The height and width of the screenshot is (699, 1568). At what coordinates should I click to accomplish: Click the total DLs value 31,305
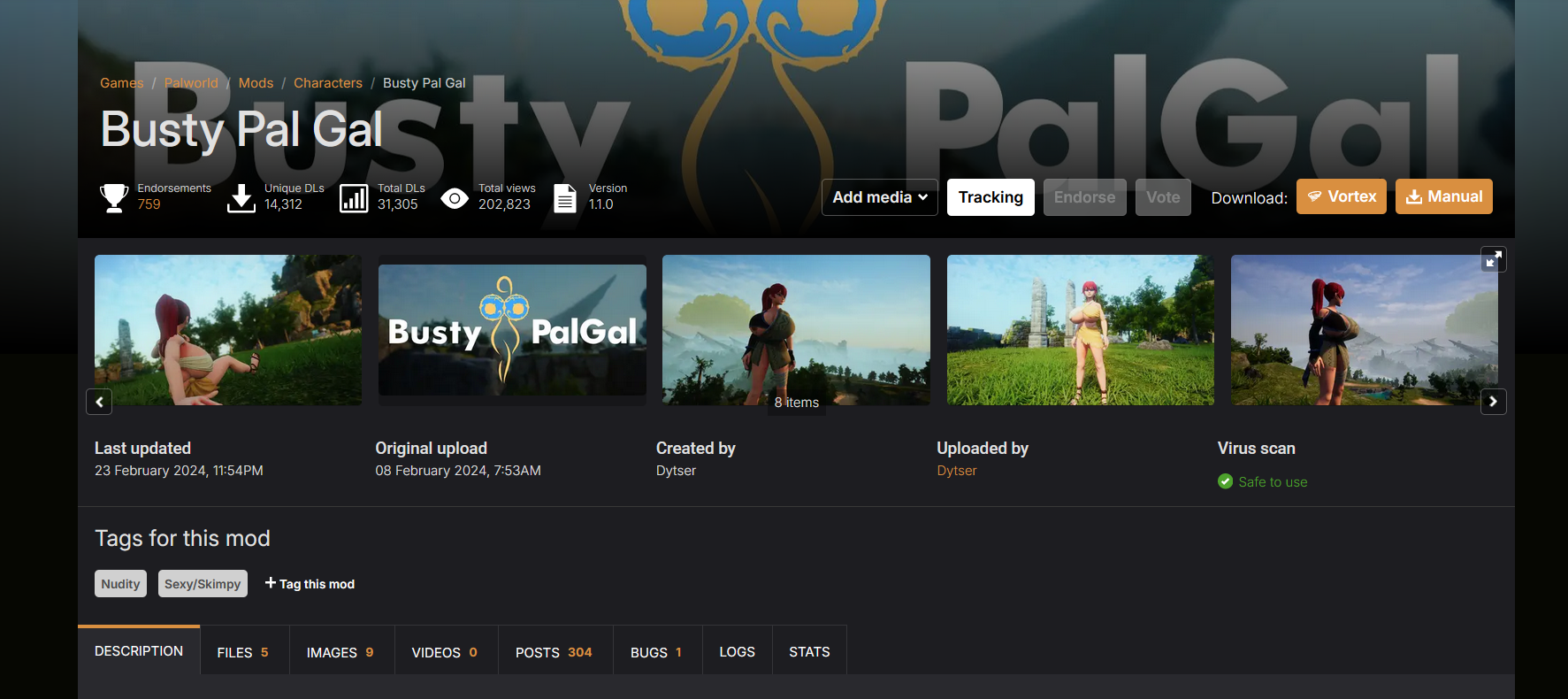(x=397, y=204)
